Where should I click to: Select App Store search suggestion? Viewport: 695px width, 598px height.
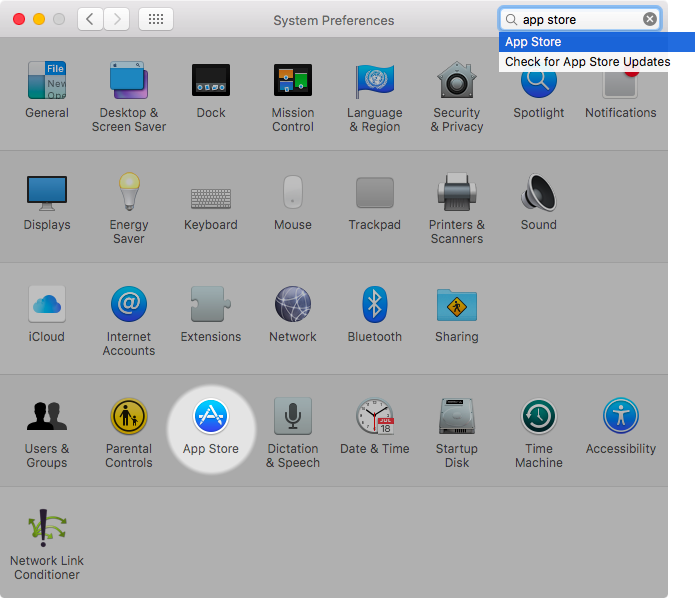click(597, 42)
